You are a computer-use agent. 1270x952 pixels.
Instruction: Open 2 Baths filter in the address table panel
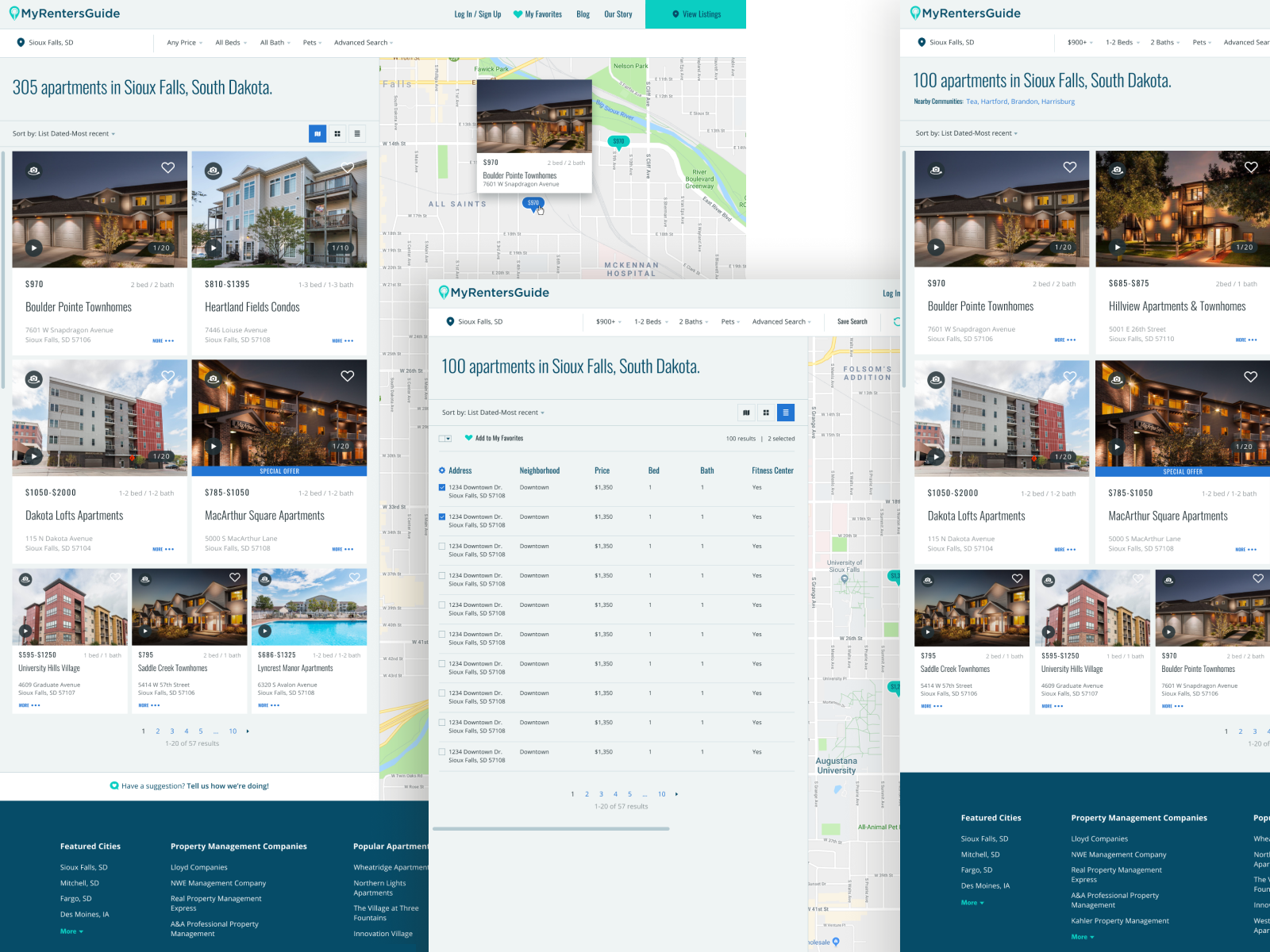tap(694, 322)
